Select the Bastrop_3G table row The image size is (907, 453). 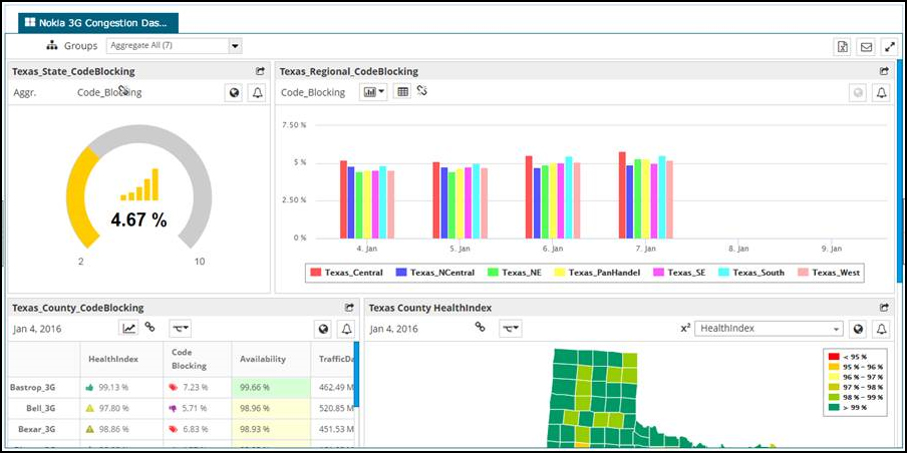[180, 387]
